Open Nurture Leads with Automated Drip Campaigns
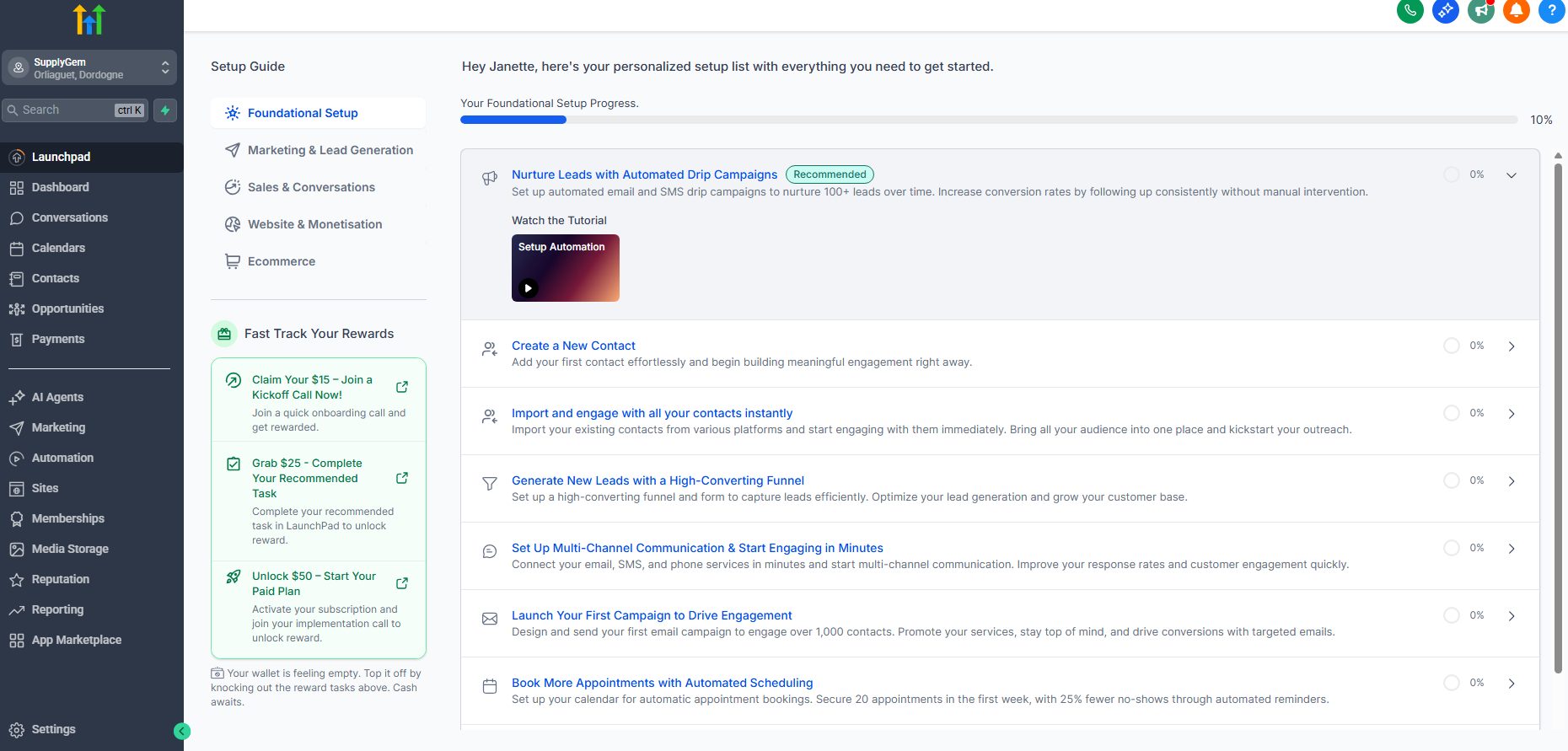This screenshot has height=751, width=1568. pos(644,174)
